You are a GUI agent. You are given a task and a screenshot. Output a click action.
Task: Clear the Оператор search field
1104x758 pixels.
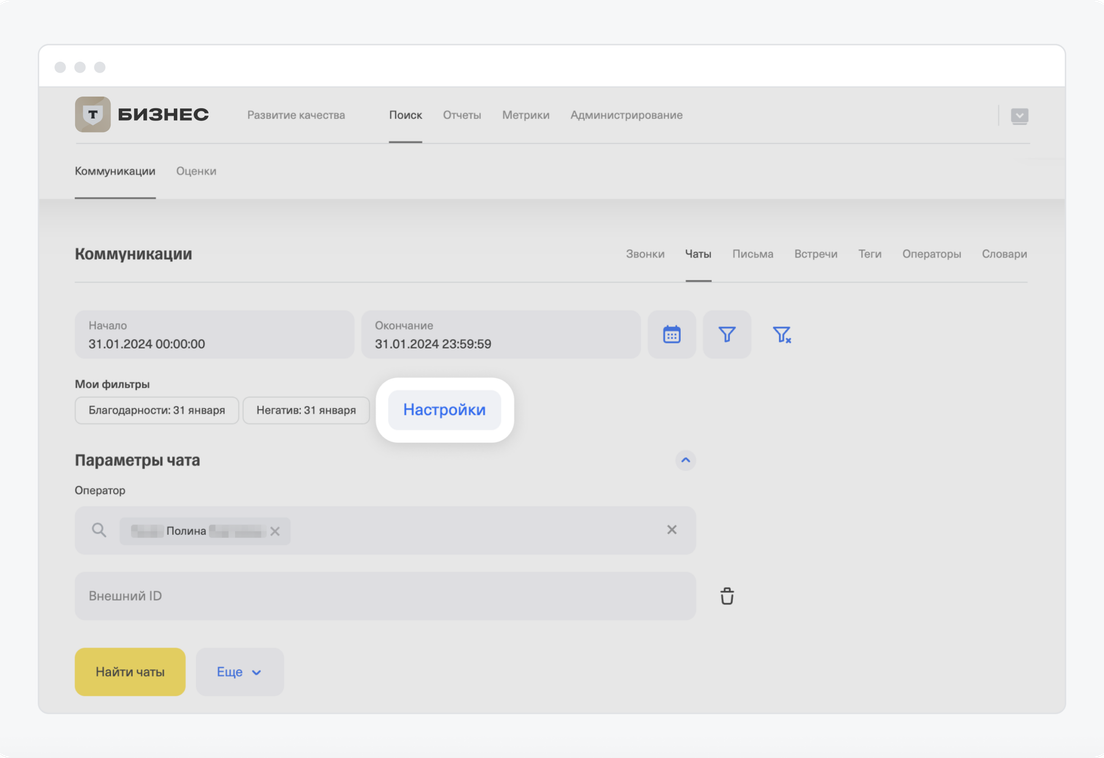pyautogui.click(x=672, y=530)
